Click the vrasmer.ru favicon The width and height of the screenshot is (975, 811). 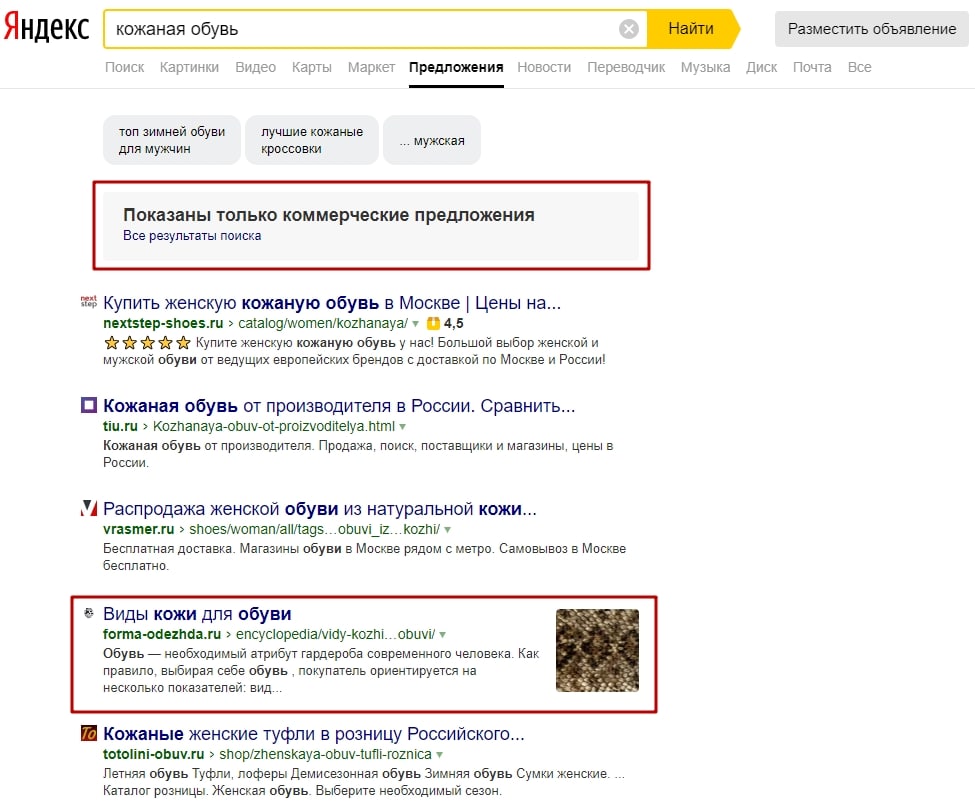point(89,508)
